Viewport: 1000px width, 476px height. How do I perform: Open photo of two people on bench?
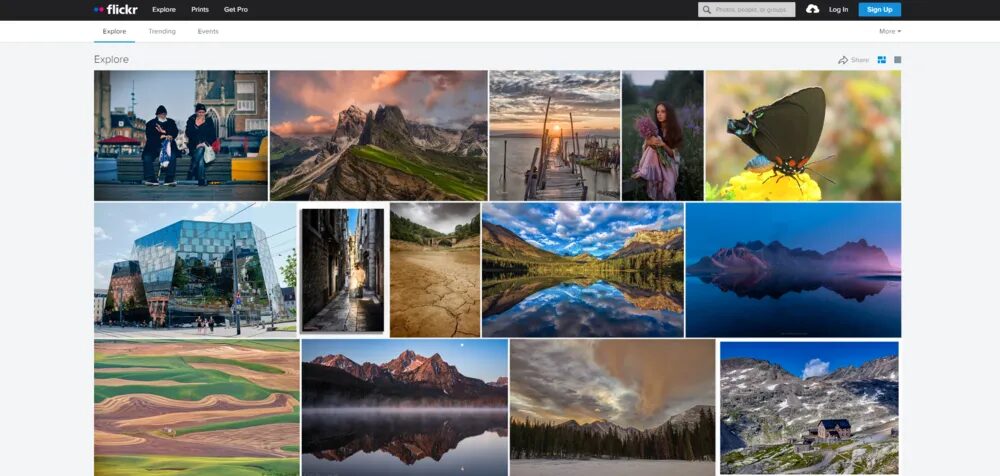pyautogui.click(x=180, y=135)
